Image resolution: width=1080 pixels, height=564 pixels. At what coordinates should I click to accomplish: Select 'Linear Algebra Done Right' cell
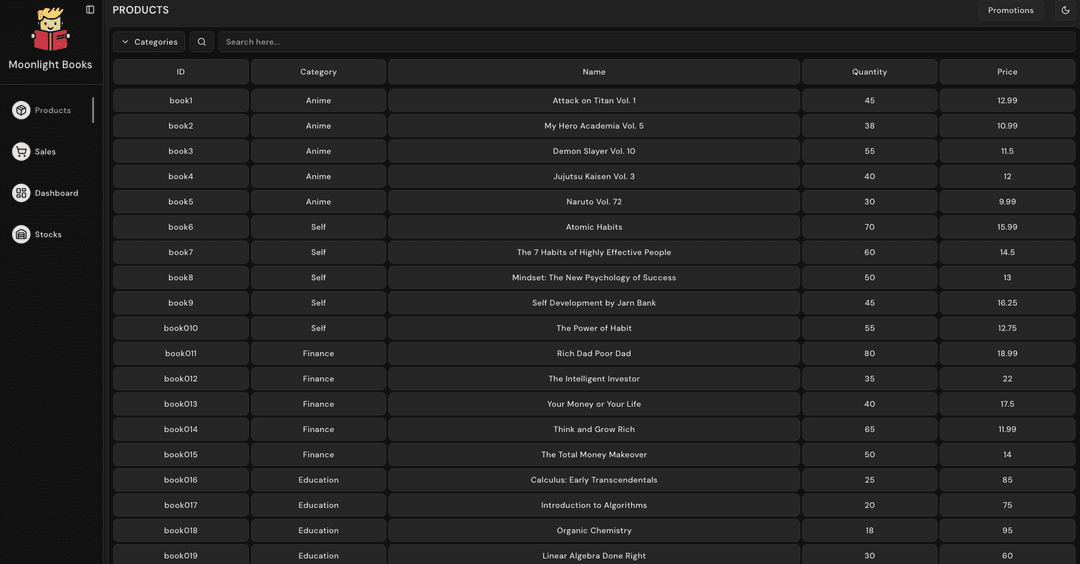(594, 554)
